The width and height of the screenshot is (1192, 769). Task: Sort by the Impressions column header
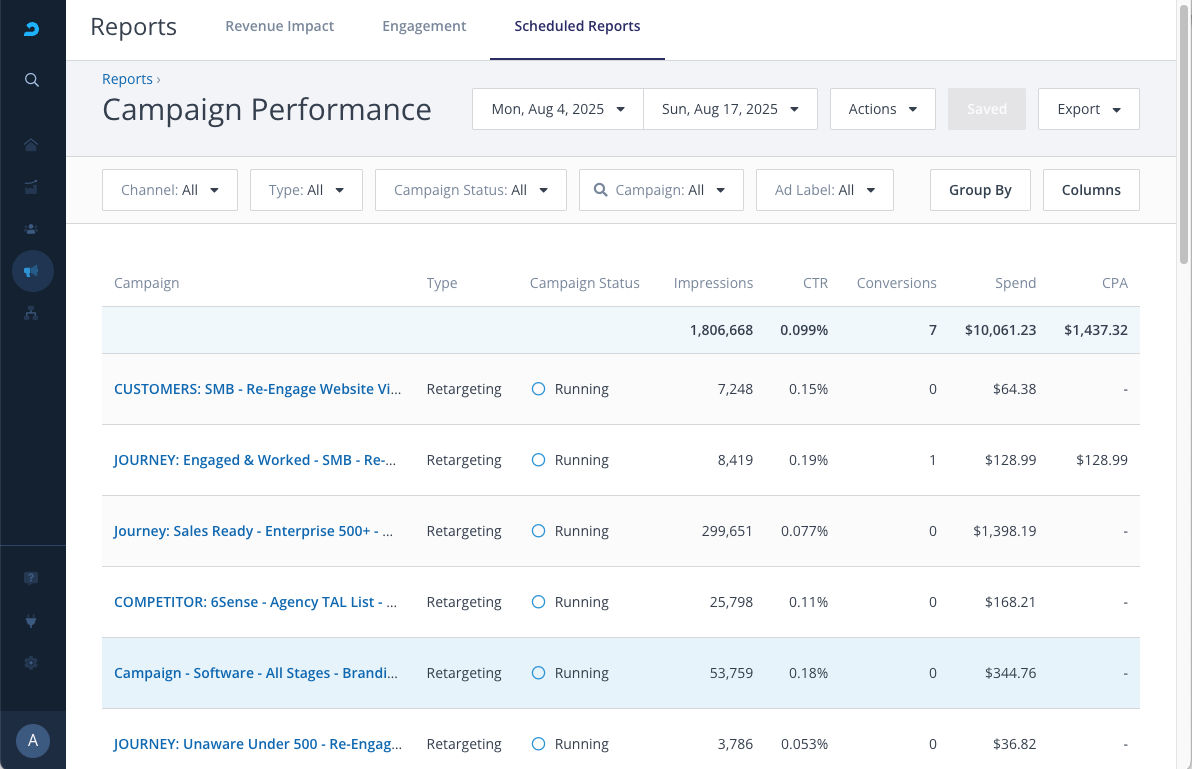(713, 283)
